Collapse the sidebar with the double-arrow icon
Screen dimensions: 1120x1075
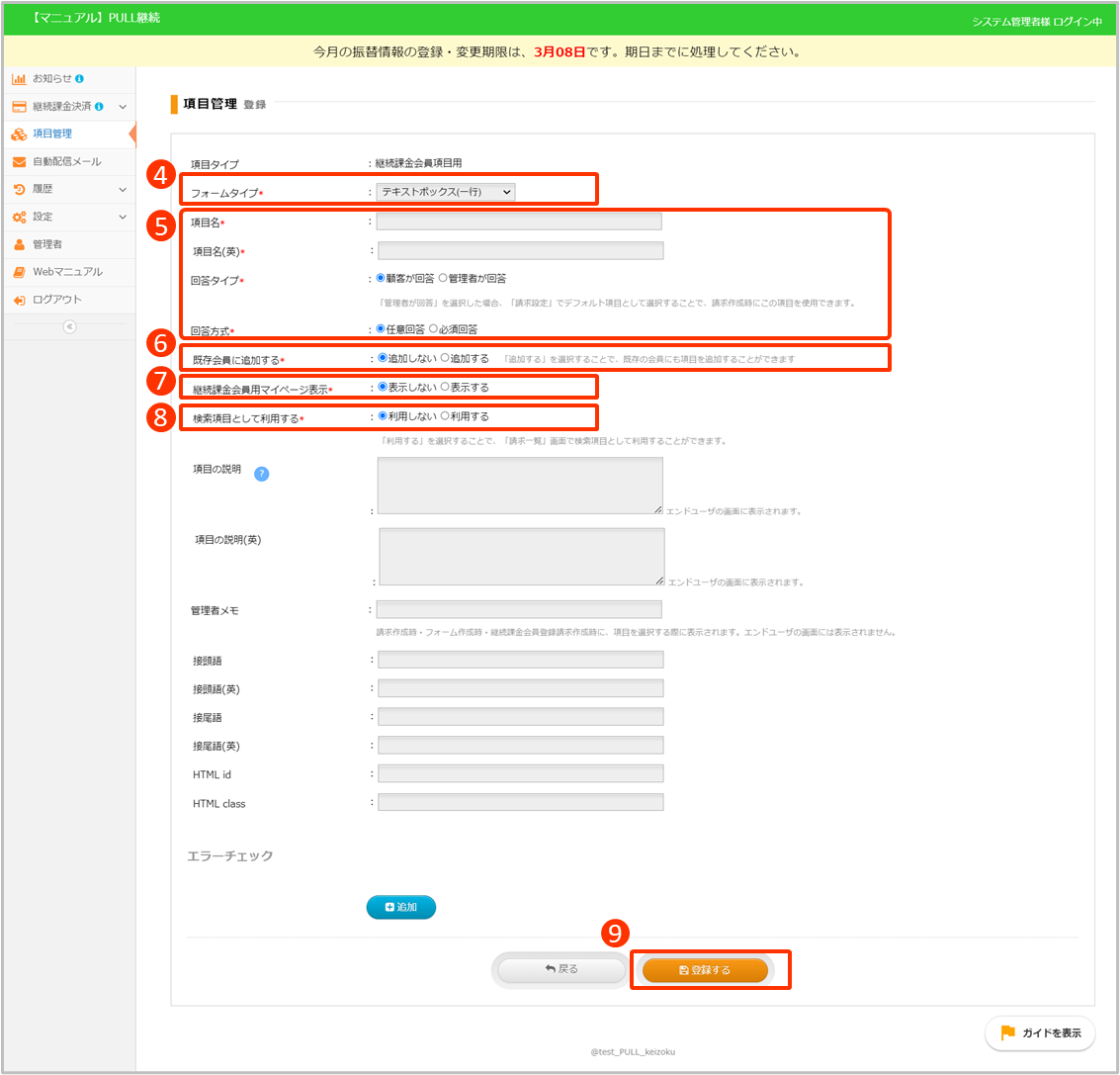click(69, 327)
